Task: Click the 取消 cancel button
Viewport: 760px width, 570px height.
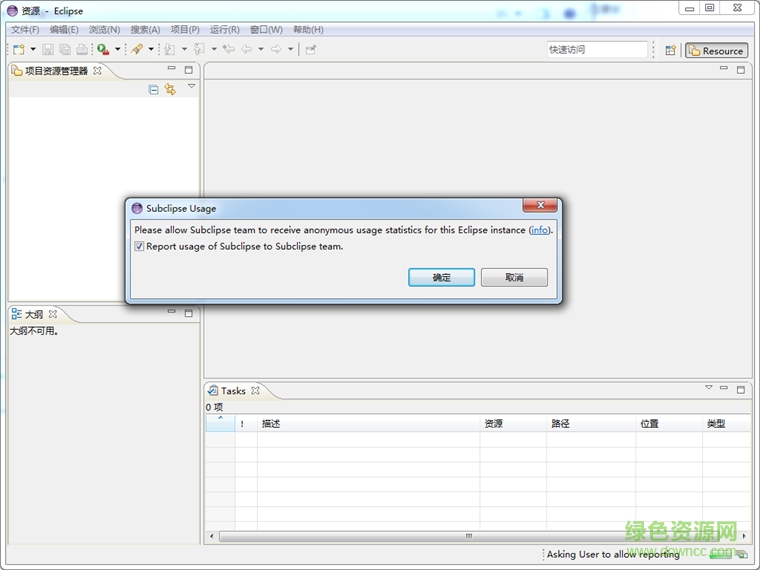Action: 514,277
